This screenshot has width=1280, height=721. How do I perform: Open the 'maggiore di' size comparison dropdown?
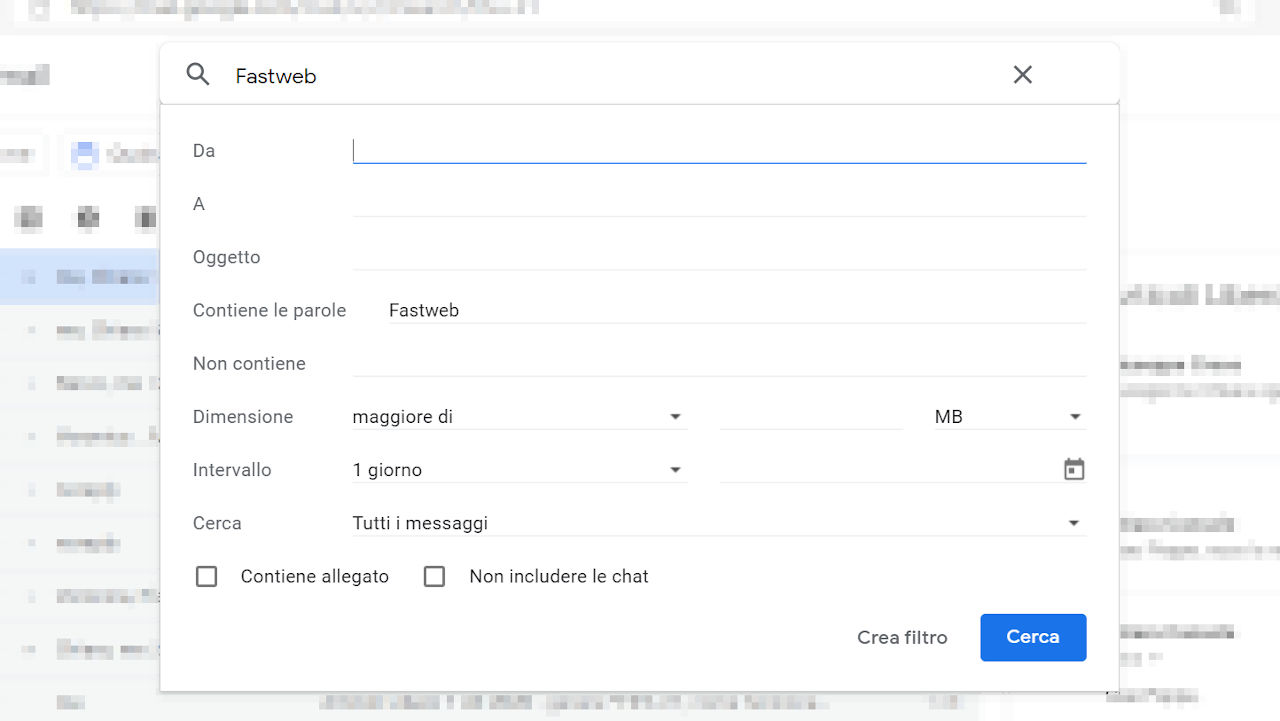tap(519, 416)
